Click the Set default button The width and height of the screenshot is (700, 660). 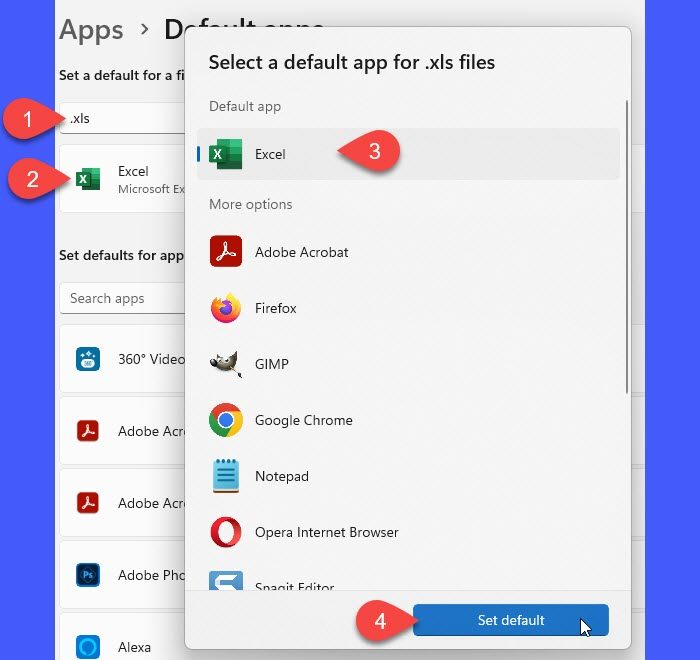[x=511, y=620]
